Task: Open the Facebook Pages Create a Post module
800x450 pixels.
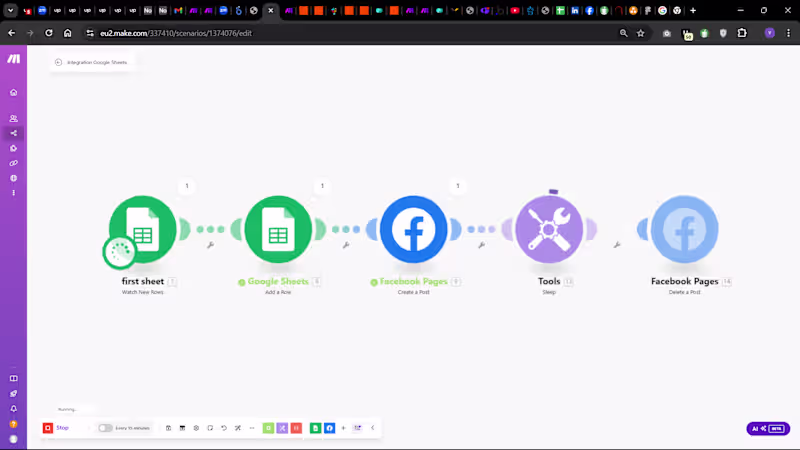Action: pyautogui.click(x=413, y=229)
